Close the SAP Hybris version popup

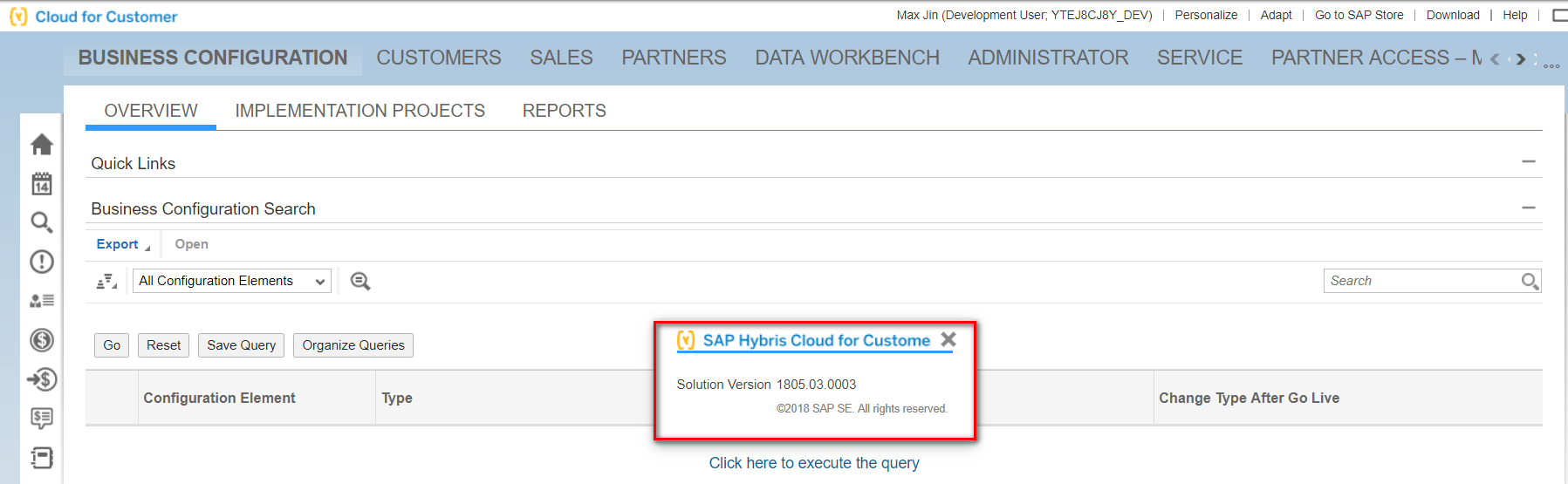pos(948,339)
